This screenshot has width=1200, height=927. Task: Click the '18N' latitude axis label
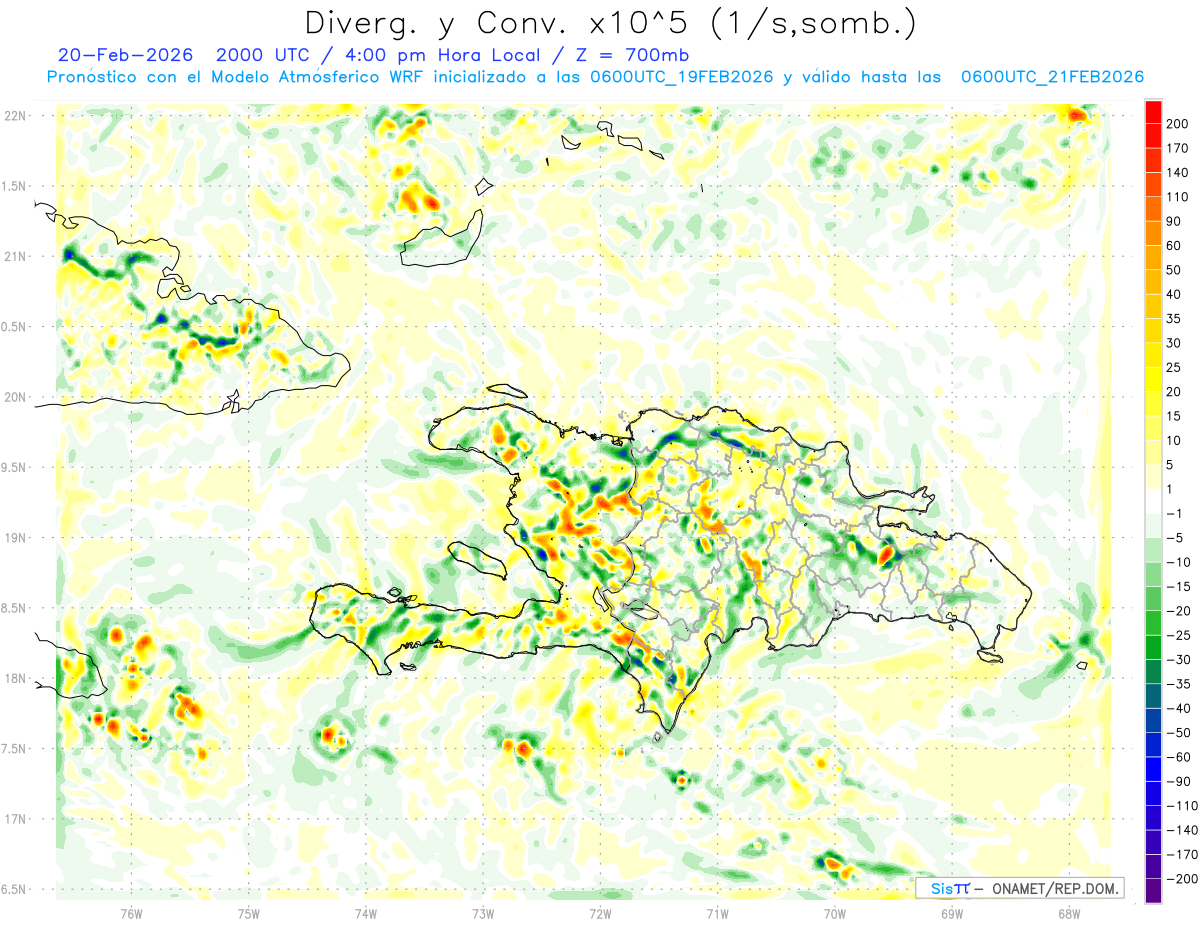(14, 679)
